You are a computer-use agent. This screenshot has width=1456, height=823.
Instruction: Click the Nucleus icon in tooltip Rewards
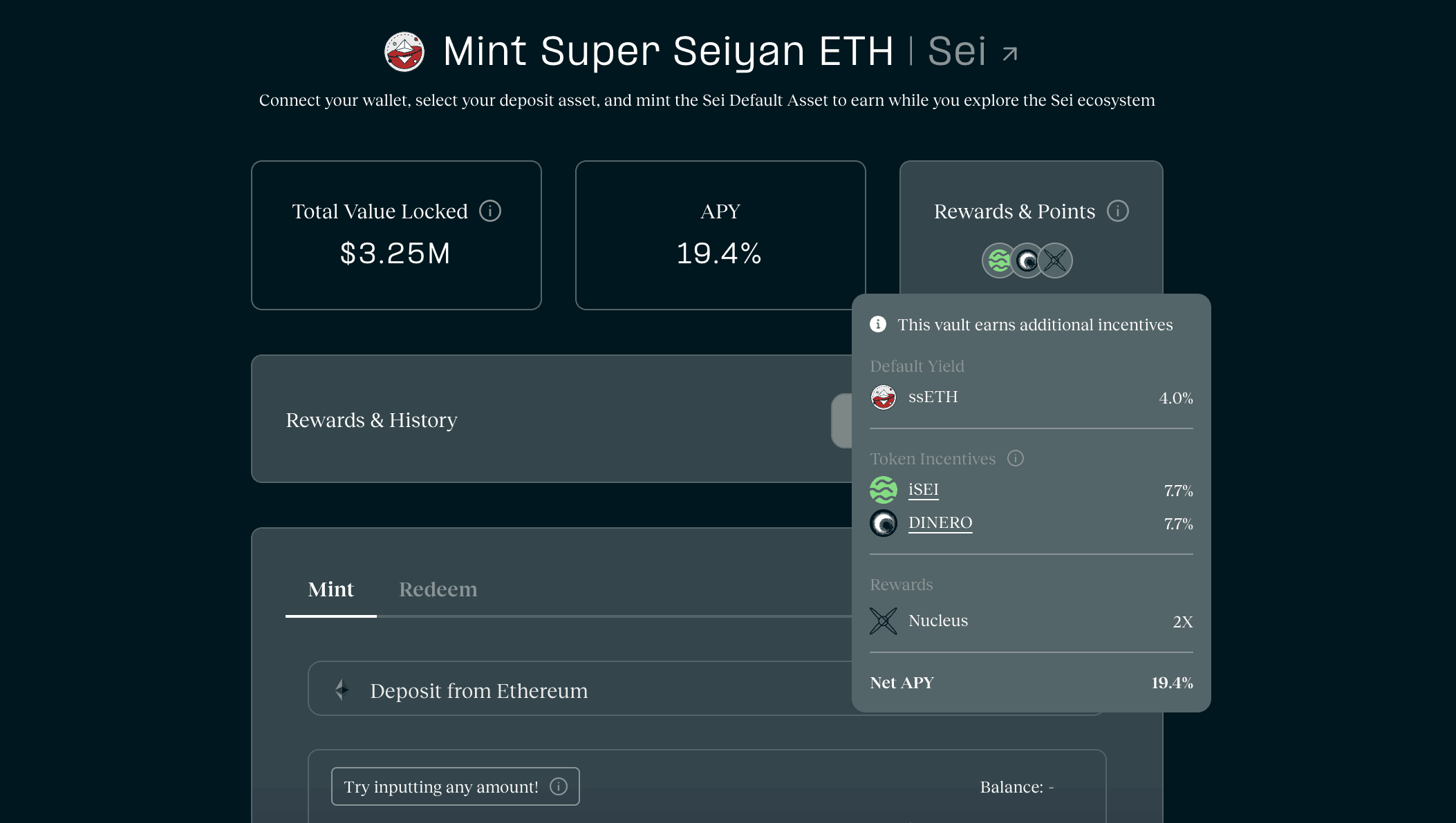[884, 621]
